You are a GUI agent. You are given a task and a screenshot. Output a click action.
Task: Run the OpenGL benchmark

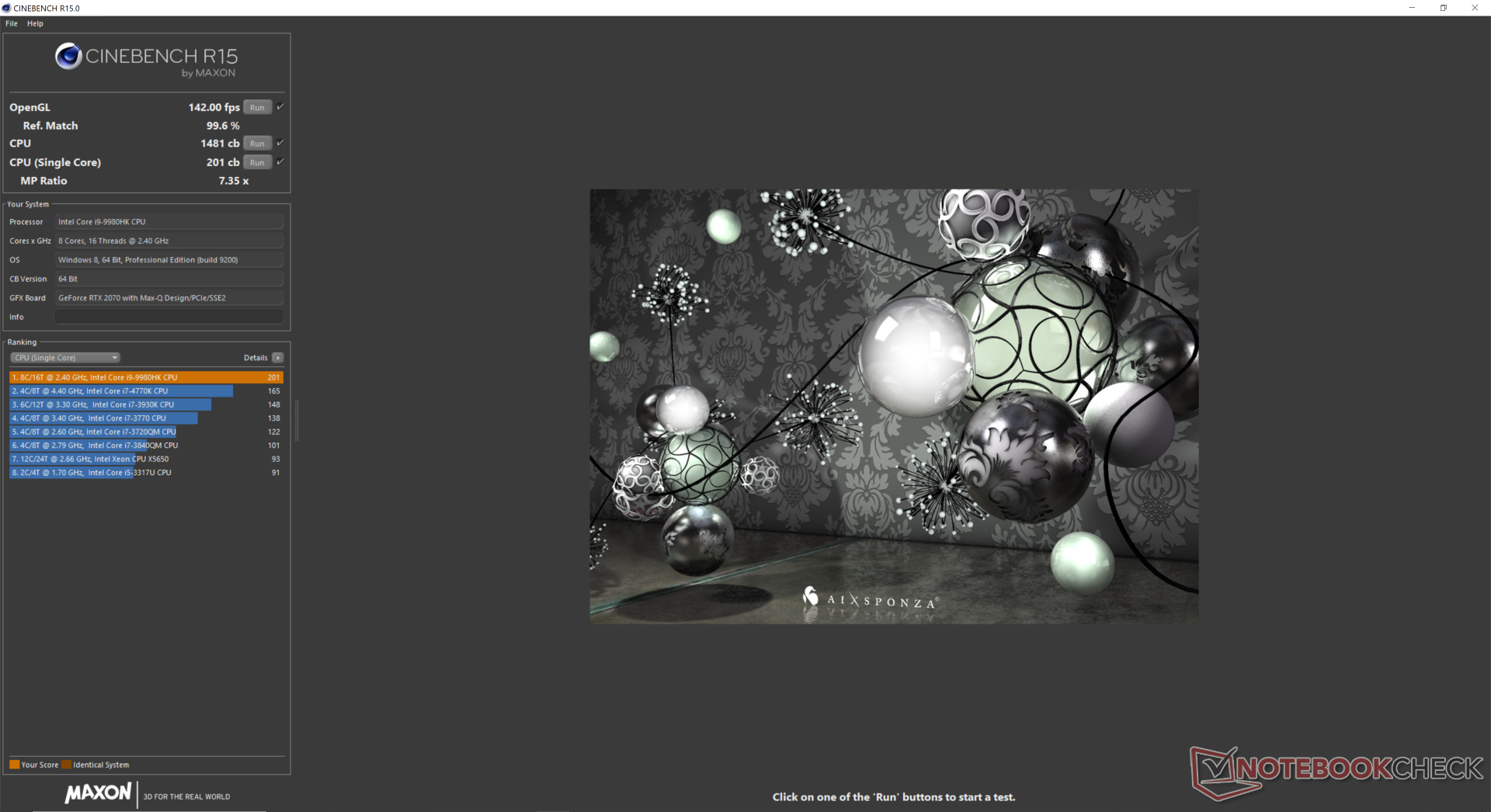[x=257, y=107]
